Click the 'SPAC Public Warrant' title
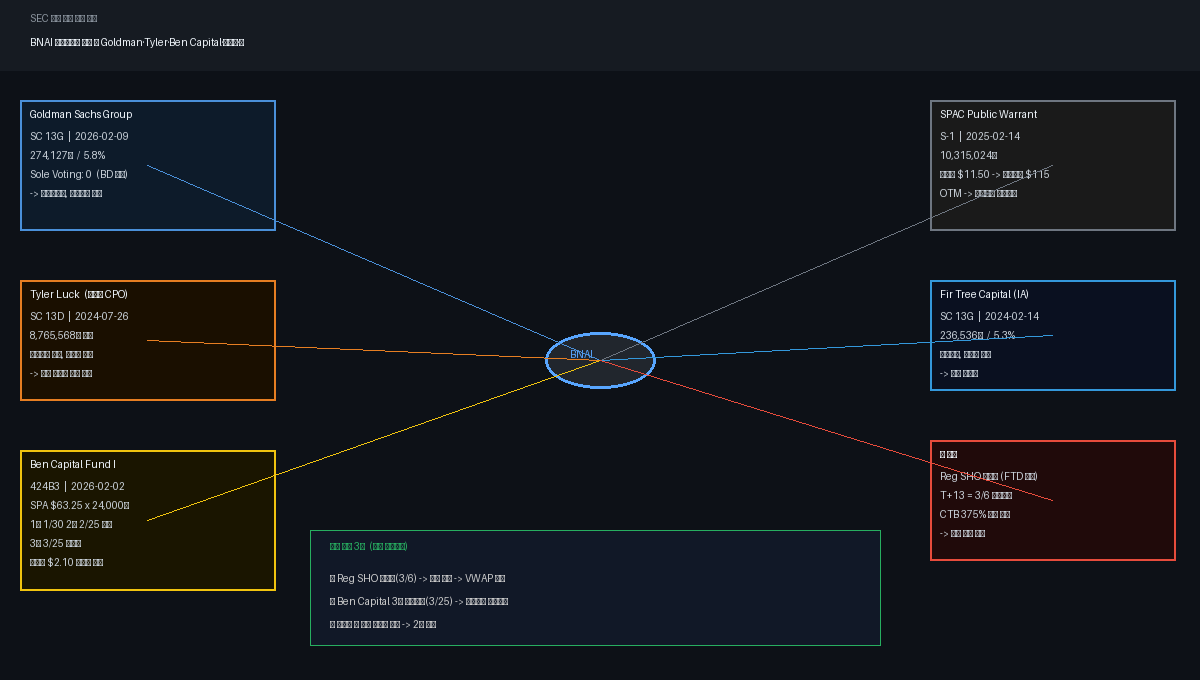 pyautogui.click(x=989, y=115)
